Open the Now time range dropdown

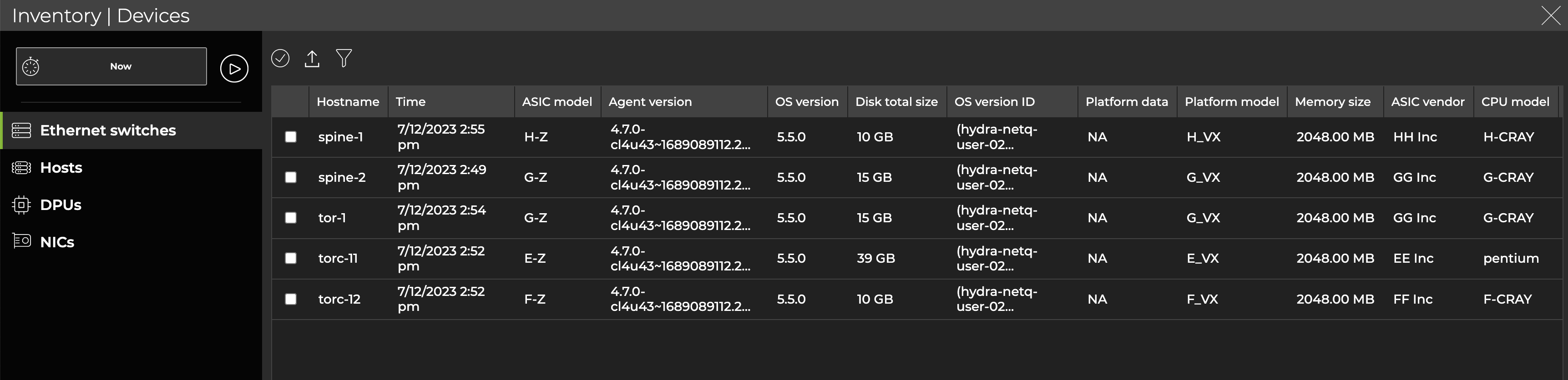coord(120,65)
